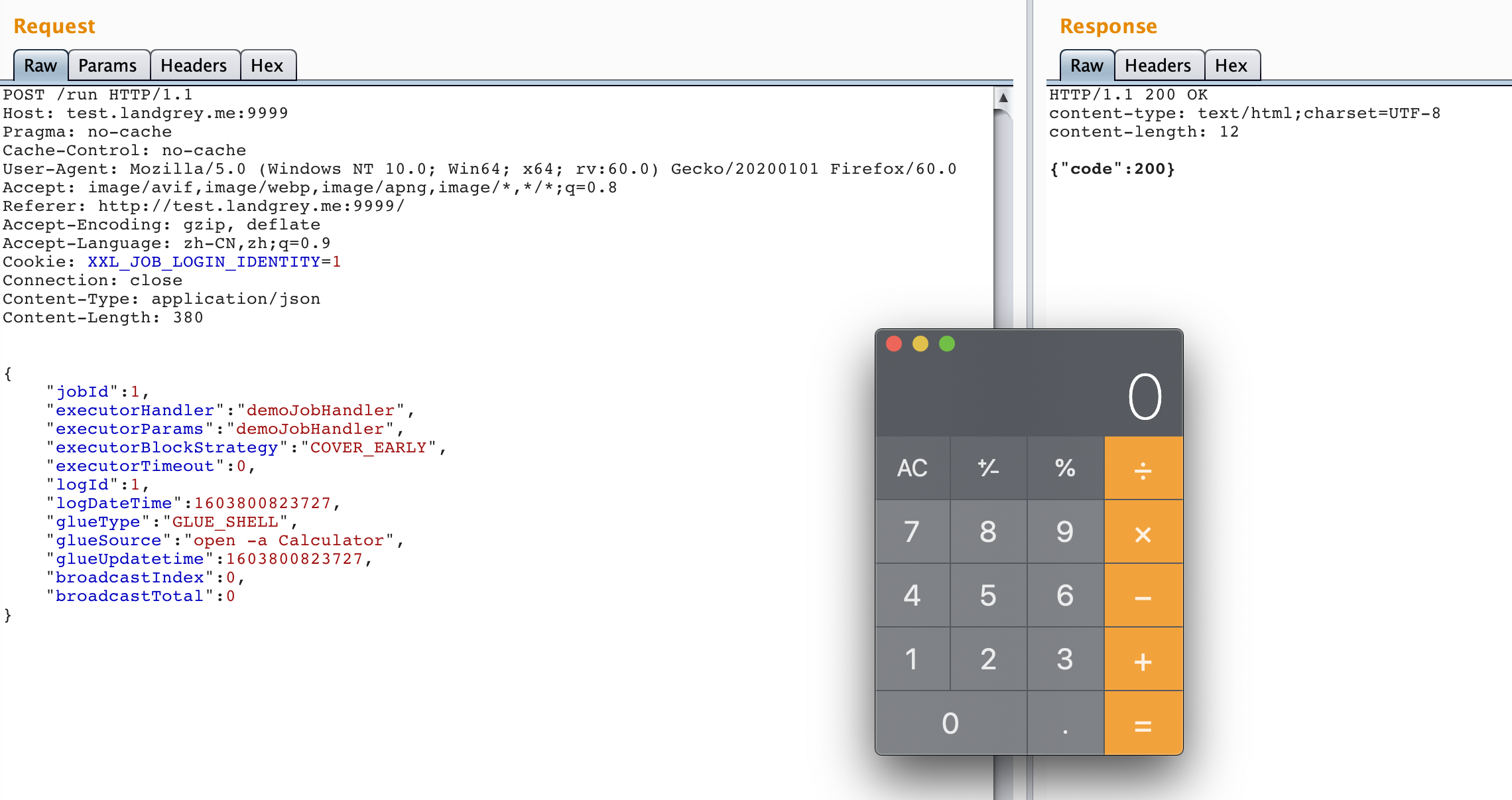Switch to the Response Raw tab

pos(1087,66)
